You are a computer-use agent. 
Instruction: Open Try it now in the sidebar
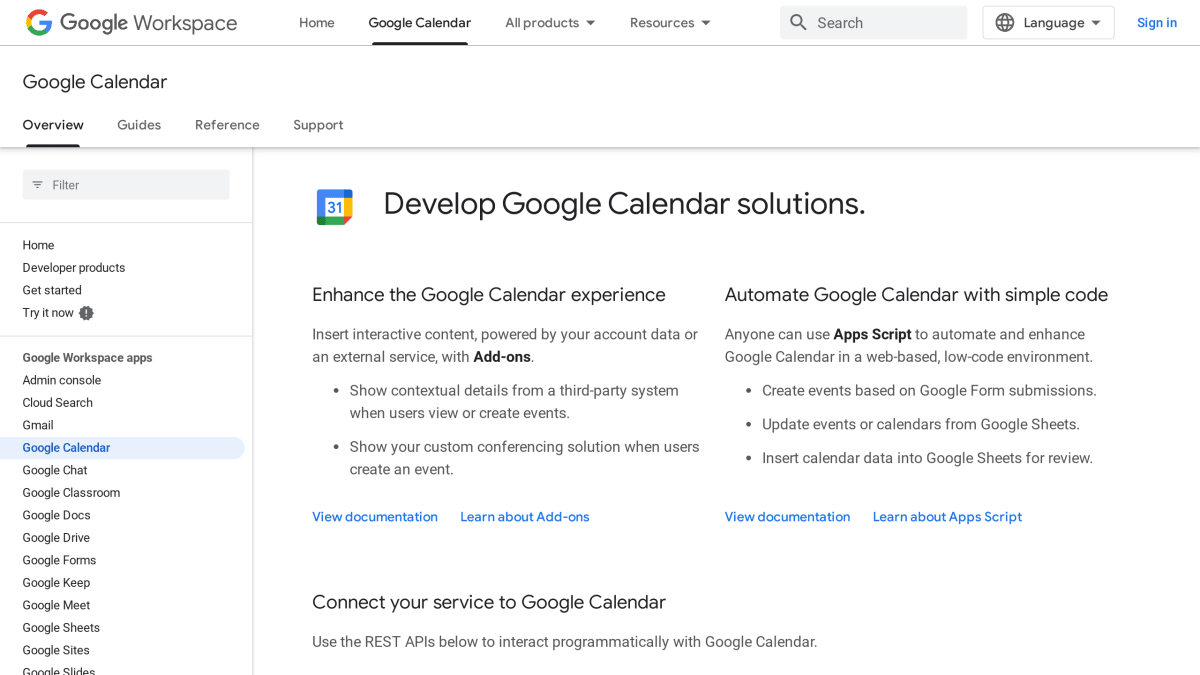pos(48,313)
